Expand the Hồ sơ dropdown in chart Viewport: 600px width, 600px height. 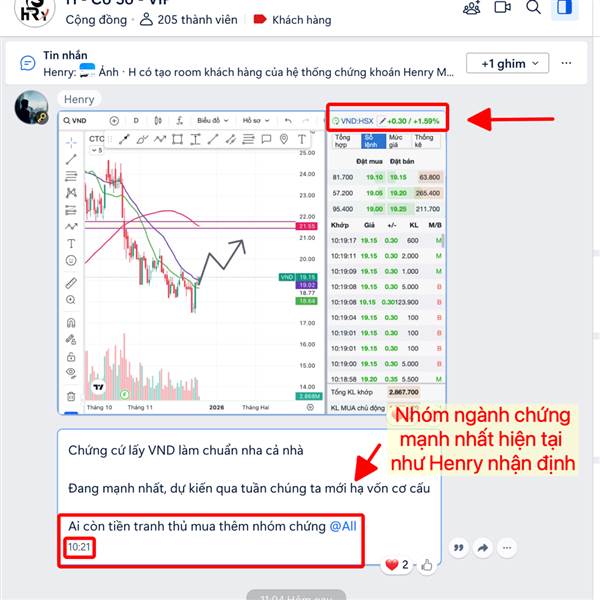point(256,121)
